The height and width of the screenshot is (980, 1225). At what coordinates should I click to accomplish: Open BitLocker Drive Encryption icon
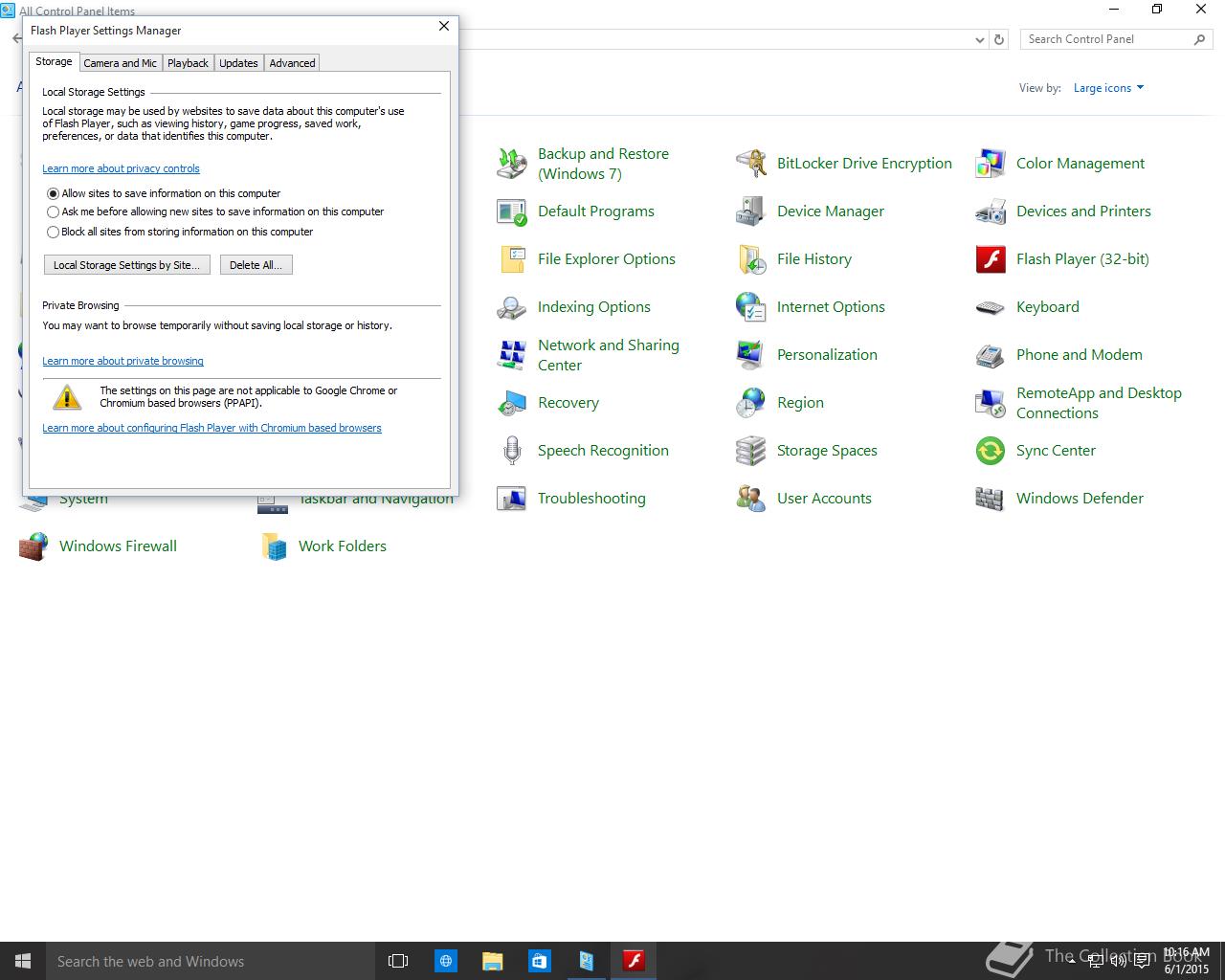751,164
